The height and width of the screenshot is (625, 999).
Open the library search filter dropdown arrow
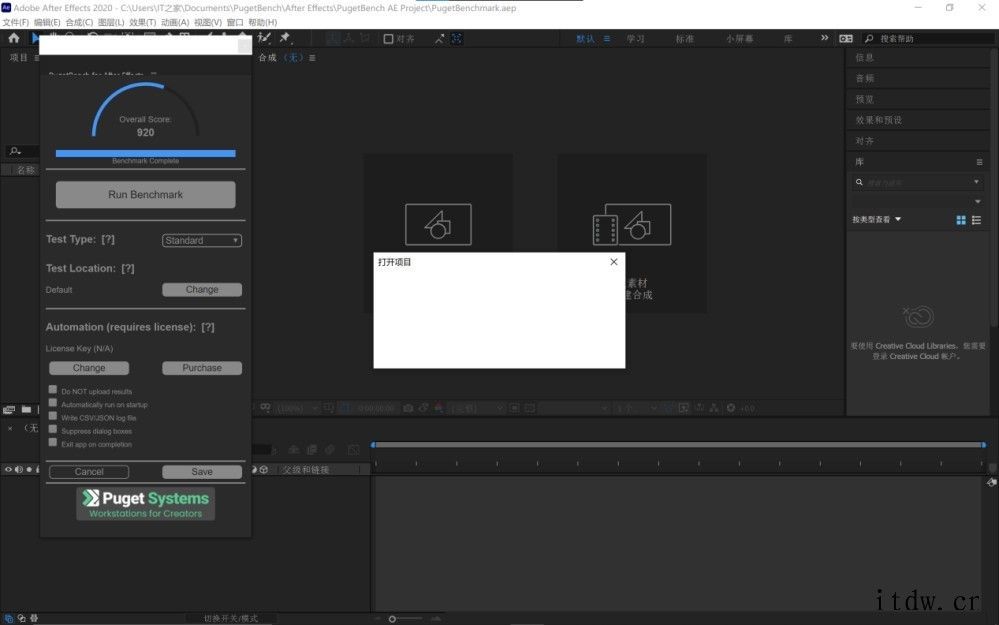click(x=976, y=182)
